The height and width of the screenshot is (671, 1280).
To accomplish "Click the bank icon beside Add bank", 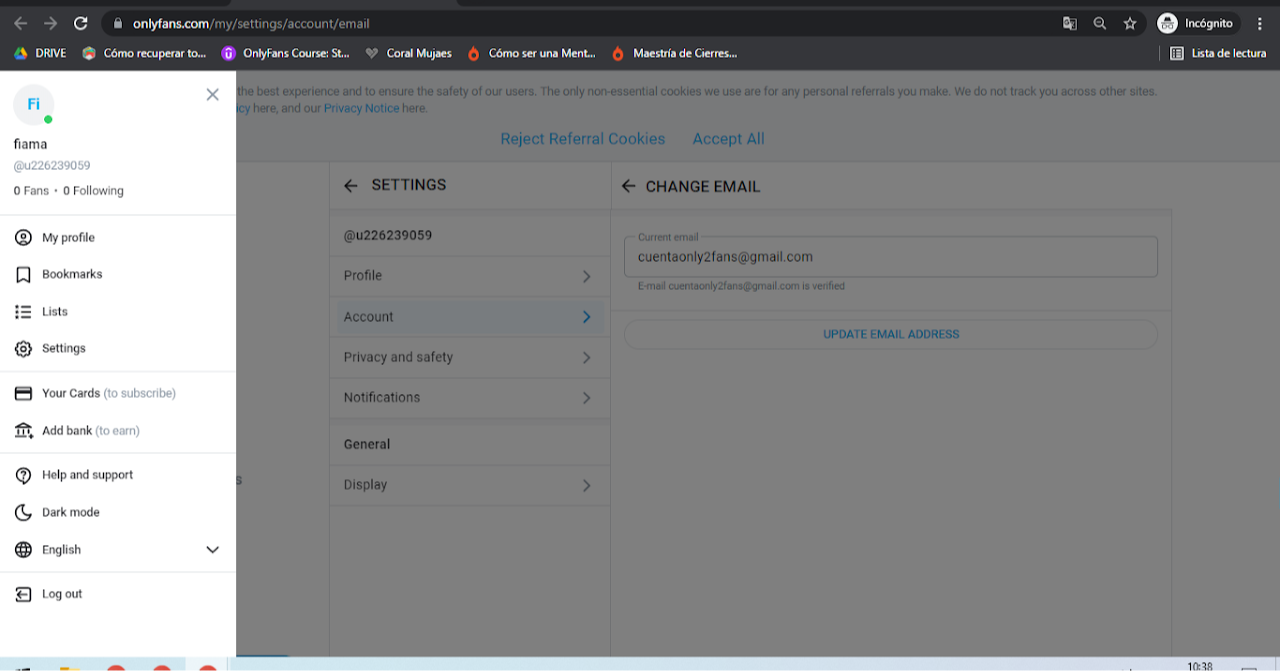I will click(24, 431).
